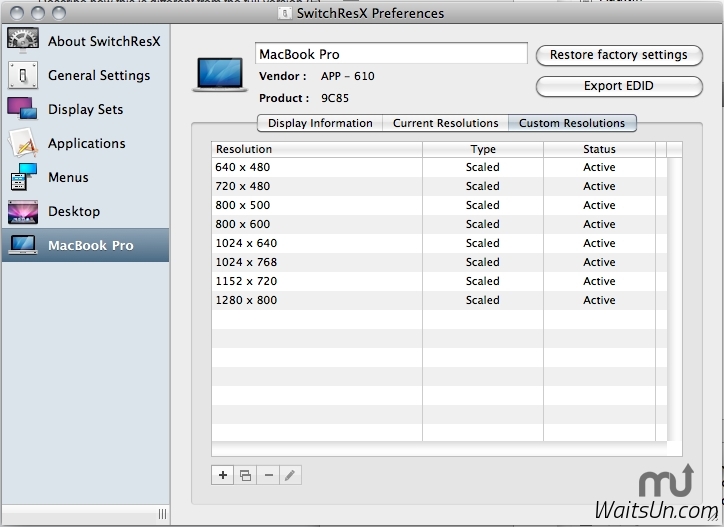724x527 pixels.
Task: Select the 1280 x 800 resolution row
Action: (x=439, y=300)
